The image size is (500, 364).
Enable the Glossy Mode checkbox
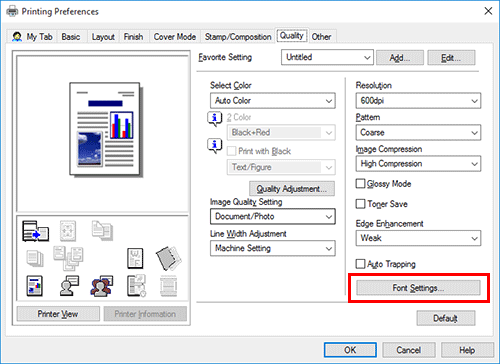[x=360, y=183]
